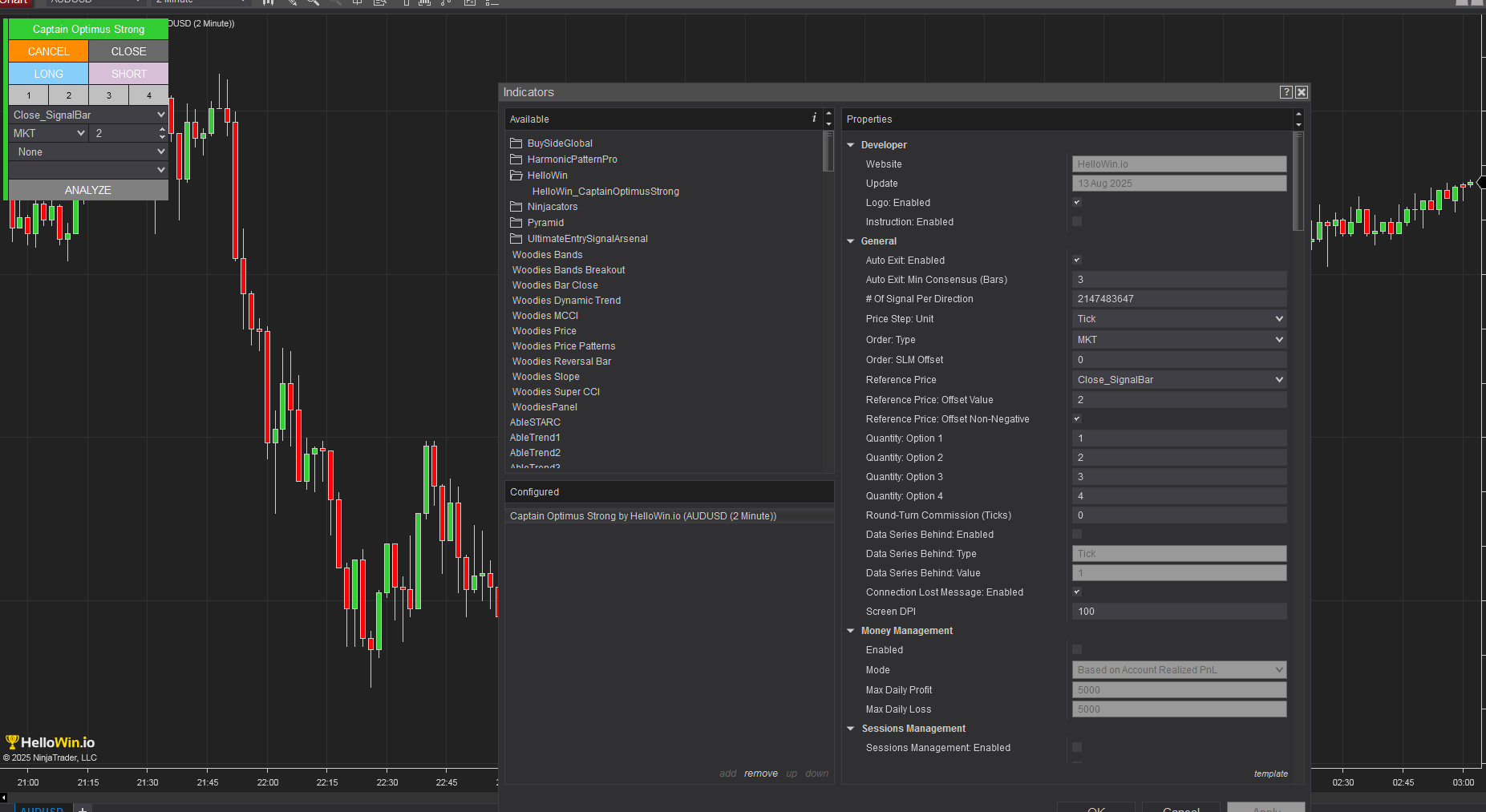1486x812 pixels.
Task: Enable the Instruction: Enabled checkbox
Action: (x=1077, y=222)
